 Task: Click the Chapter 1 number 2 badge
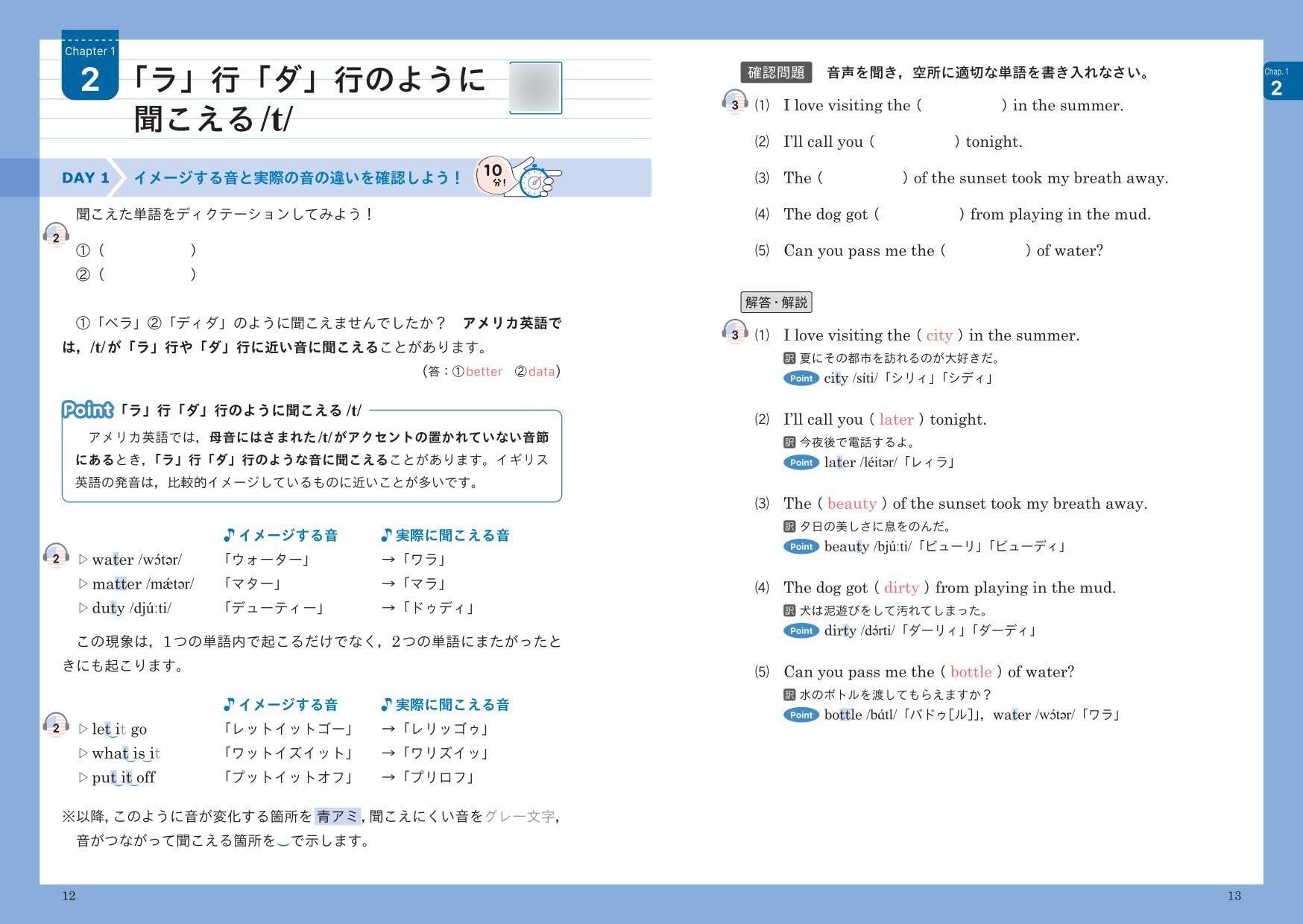(x=90, y=66)
